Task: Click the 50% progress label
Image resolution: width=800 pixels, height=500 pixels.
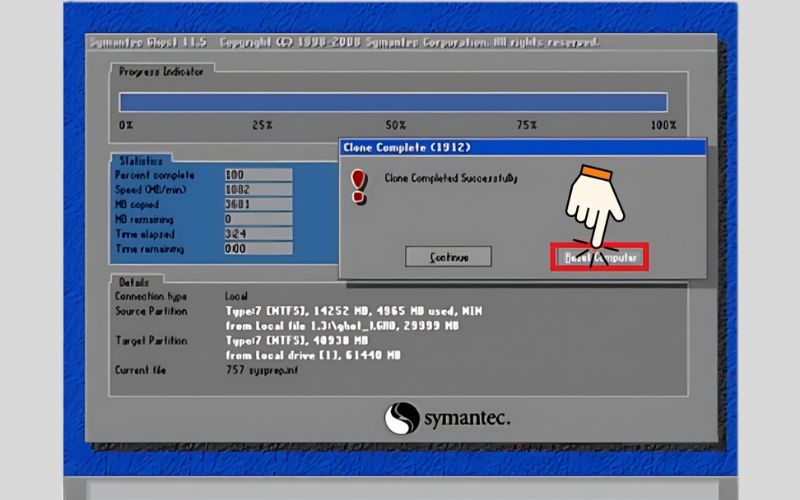Action: point(396,125)
